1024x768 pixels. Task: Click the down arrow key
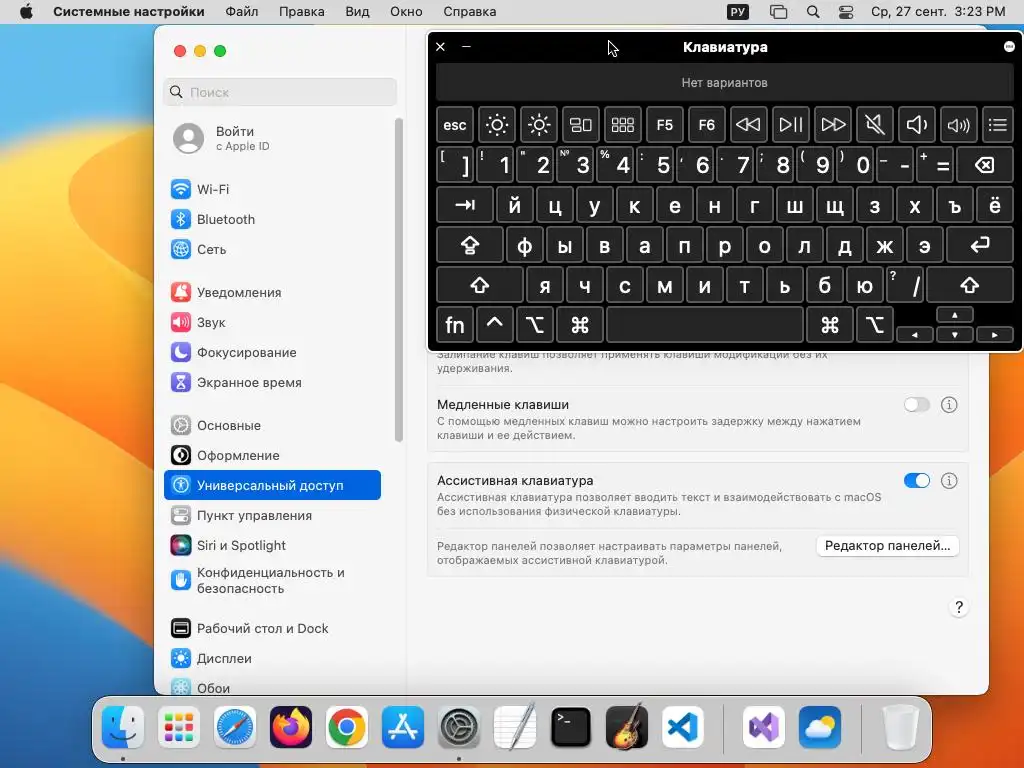[x=955, y=334]
